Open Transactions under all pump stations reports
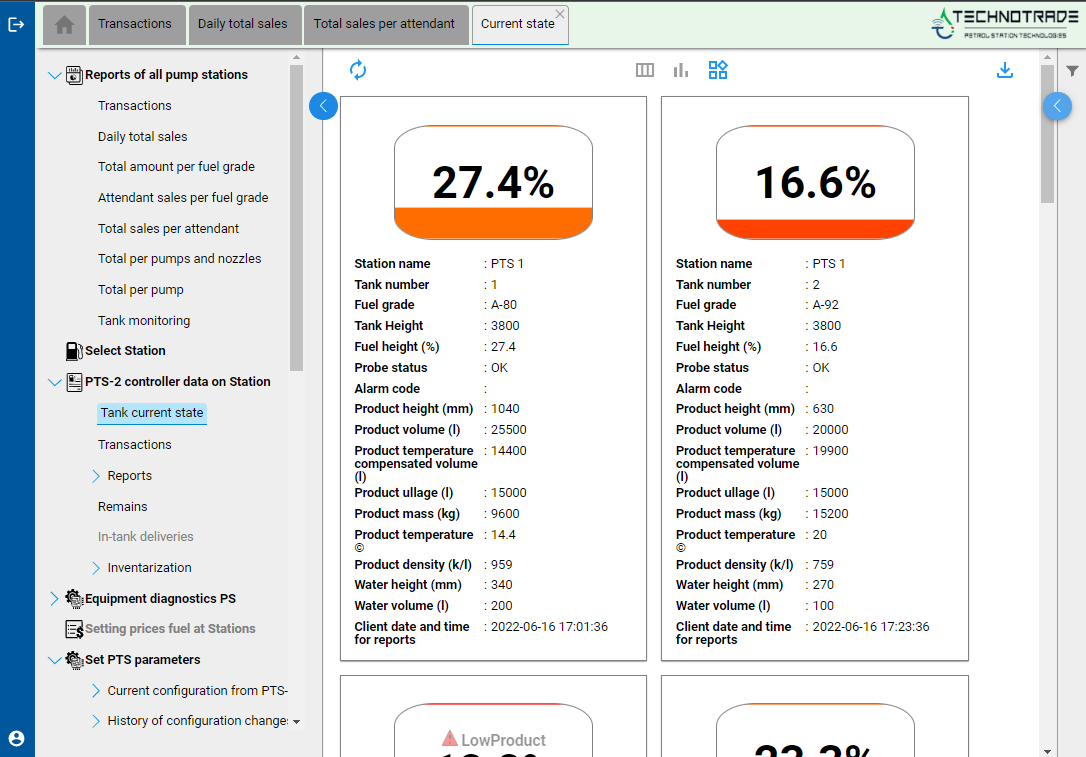 point(134,106)
